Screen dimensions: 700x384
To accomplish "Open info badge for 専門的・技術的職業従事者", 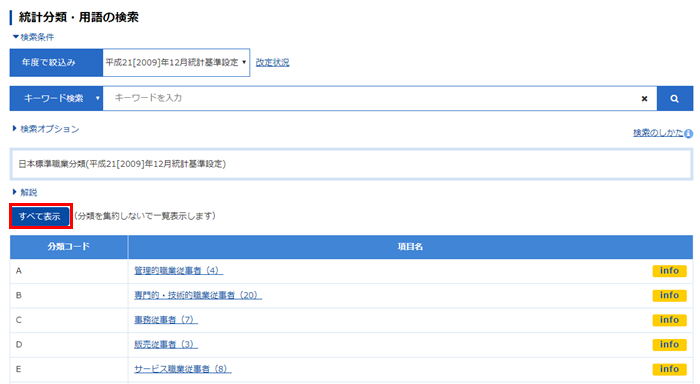I will coord(669,296).
